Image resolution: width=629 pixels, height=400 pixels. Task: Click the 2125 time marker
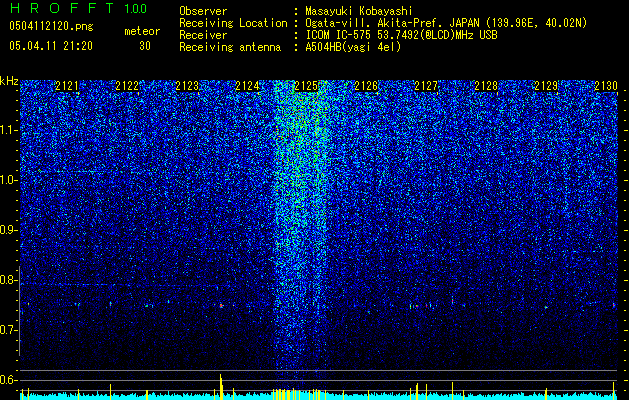(306, 85)
